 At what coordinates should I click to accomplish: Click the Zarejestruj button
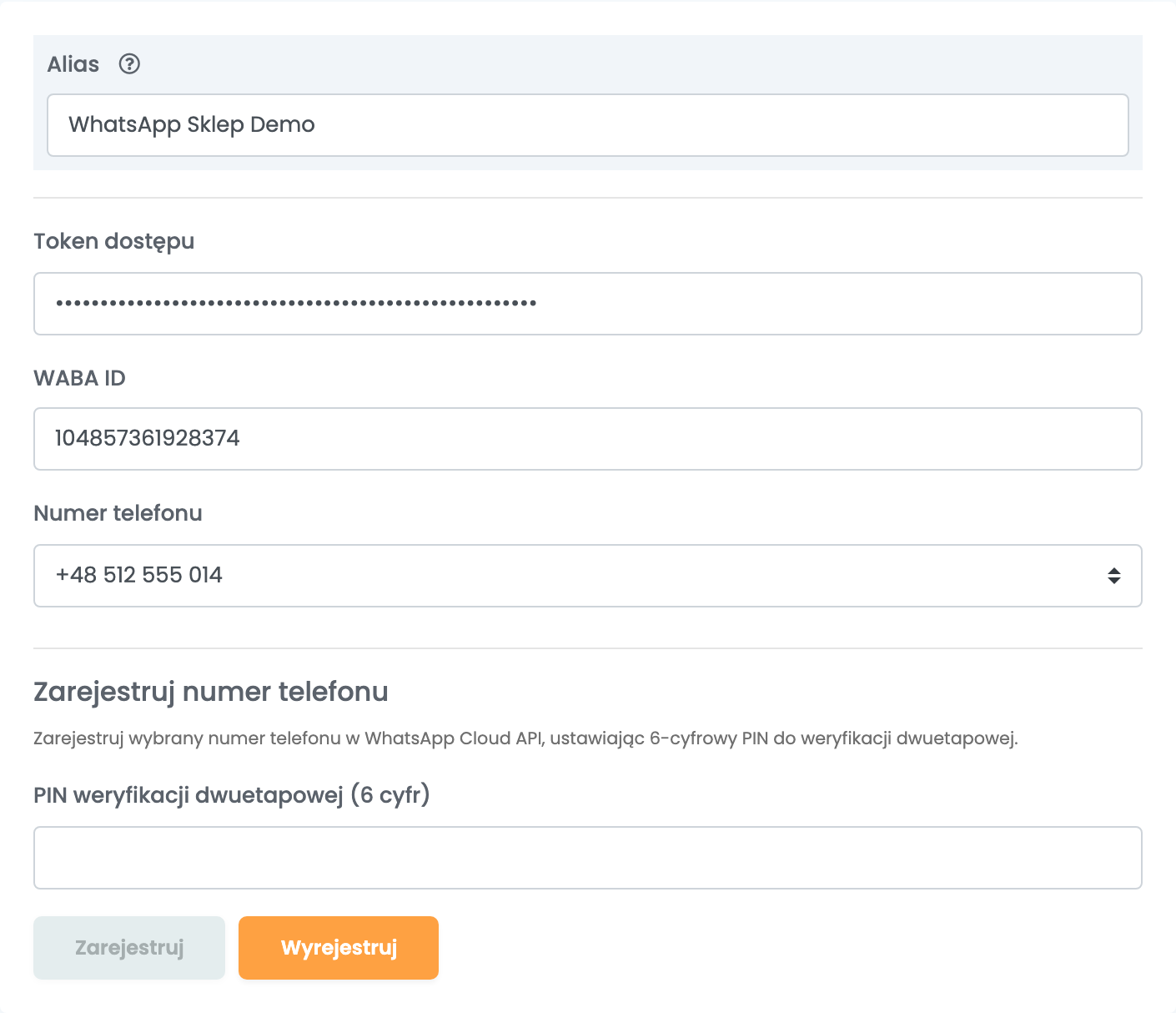(129, 948)
